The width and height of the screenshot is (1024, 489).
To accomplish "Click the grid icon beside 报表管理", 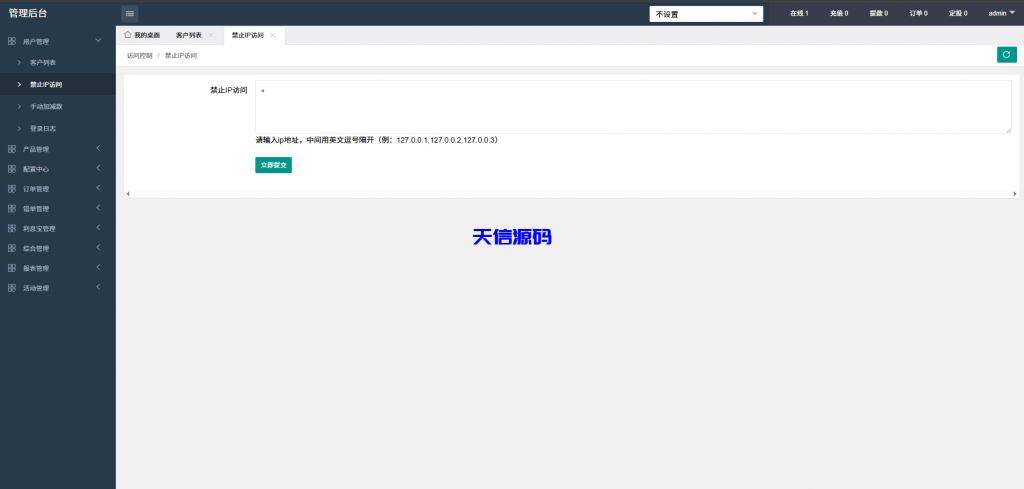I will [12, 268].
